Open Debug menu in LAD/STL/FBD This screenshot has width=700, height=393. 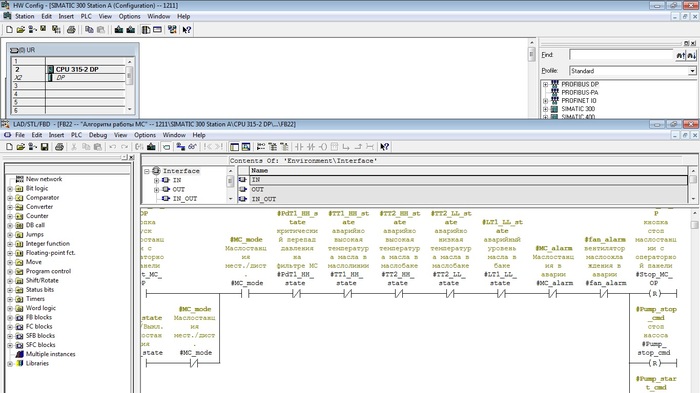[x=98, y=135]
